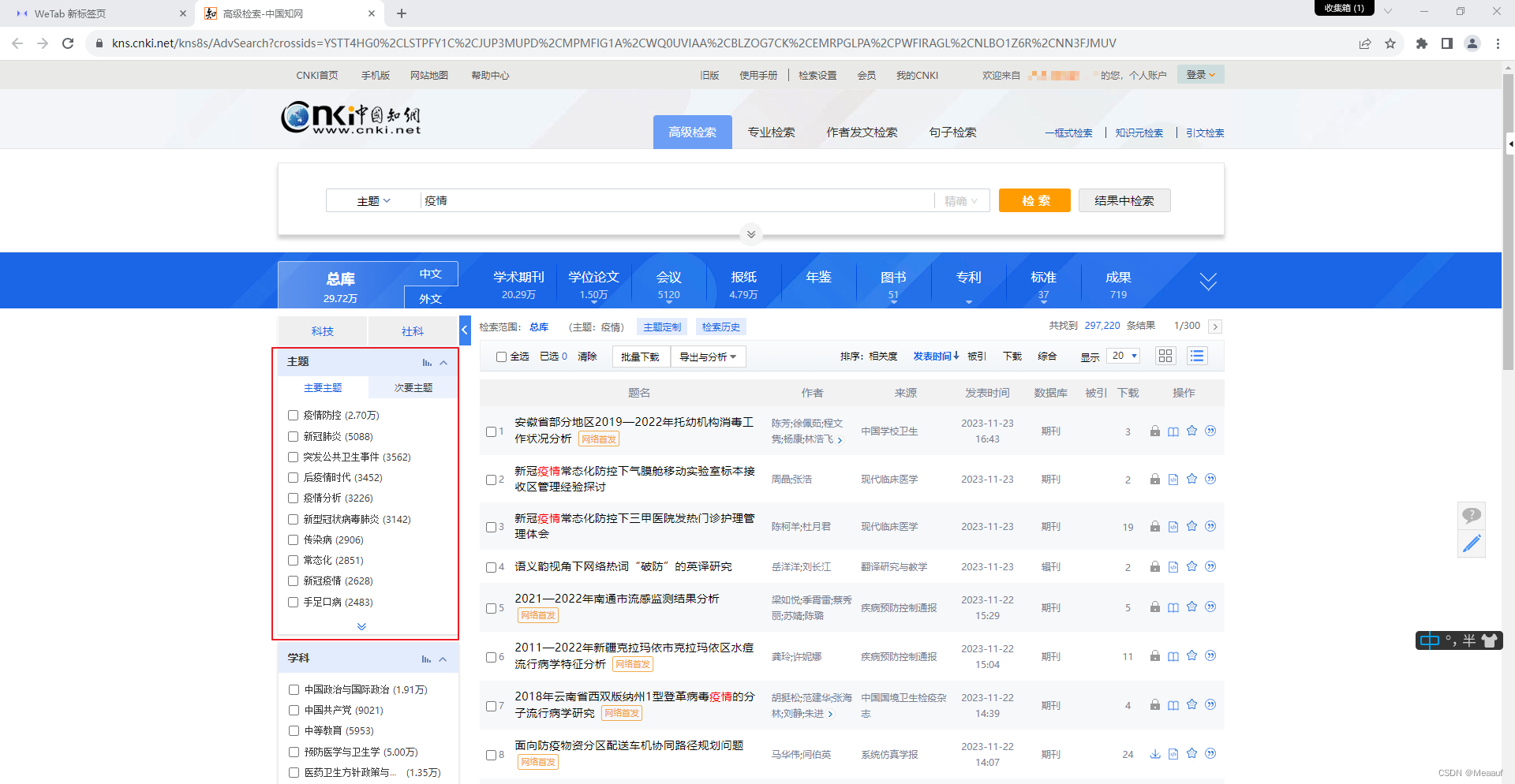Image resolution: width=1515 pixels, height=784 pixels.
Task: Switch to 作者发文检索 tab
Action: 862,133
